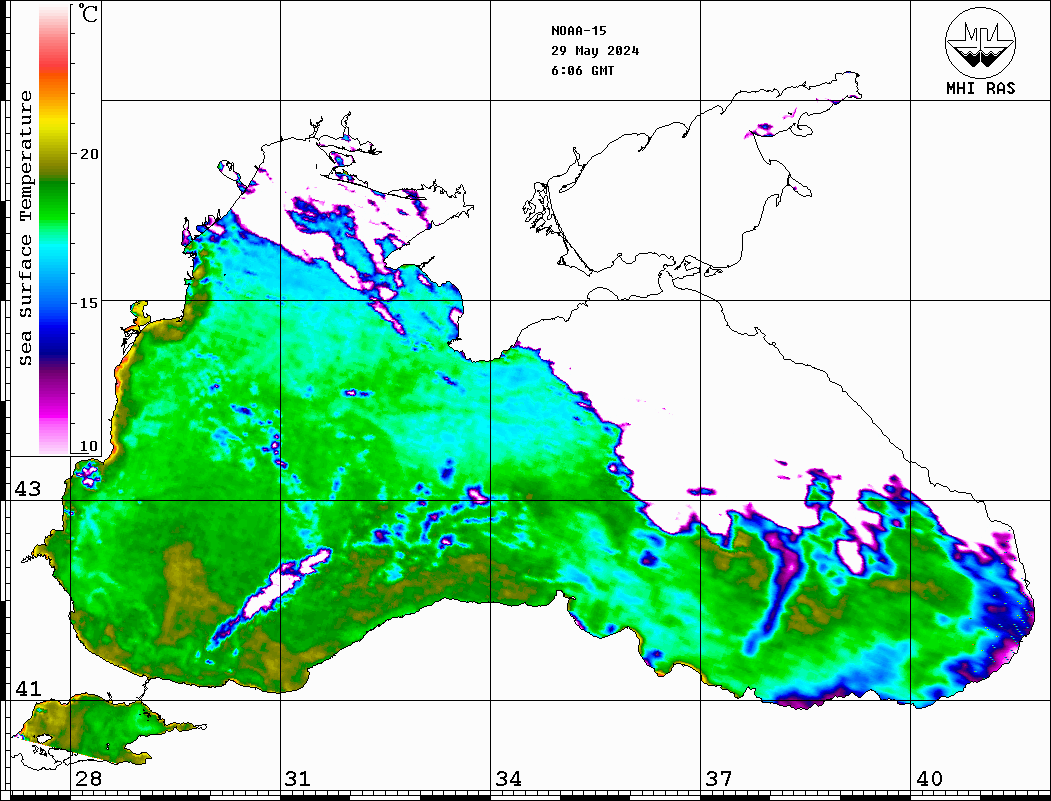Click the '29 May 2024' date text
The height and width of the screenshot is (801, 1051).
(595, 51)
